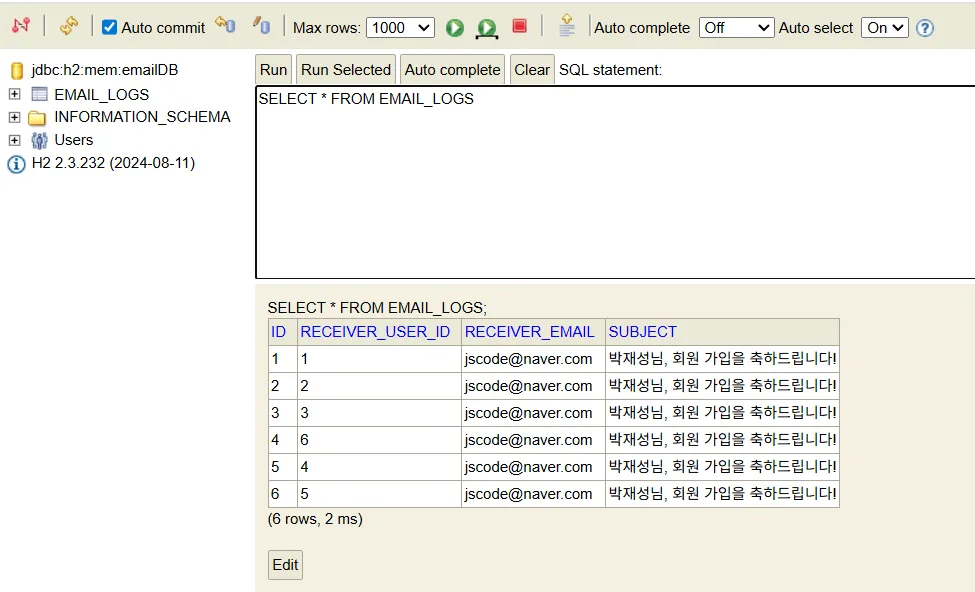The width and height of the screenshot is (975, 592).
Task: Click the Auto complete button
Action: click(453, 70)
